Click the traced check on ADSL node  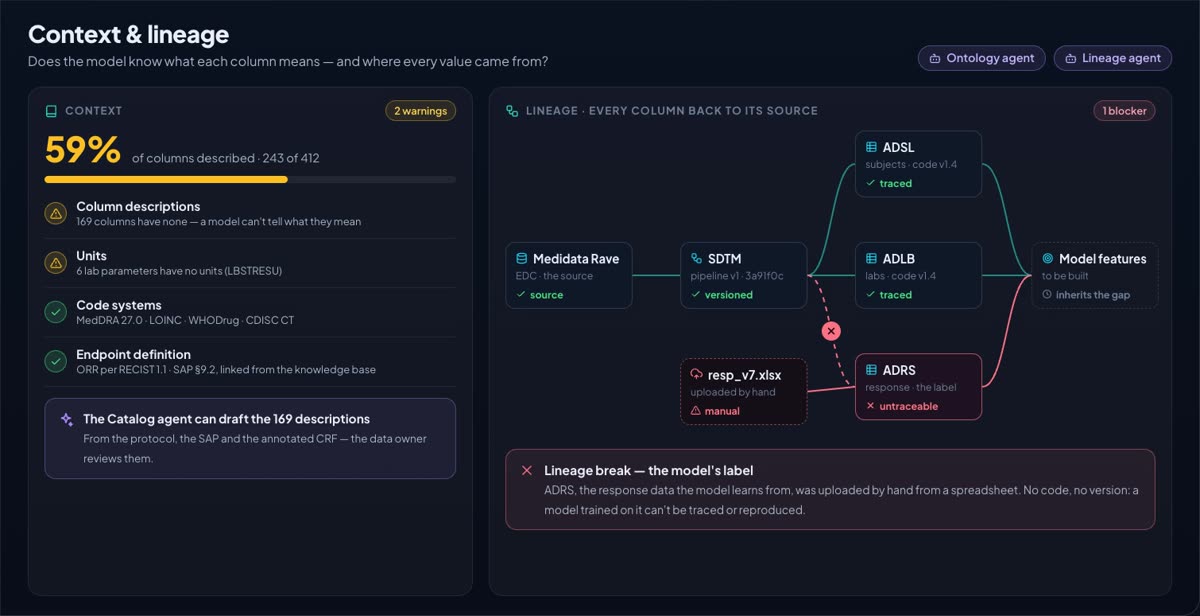click(871, 183)
